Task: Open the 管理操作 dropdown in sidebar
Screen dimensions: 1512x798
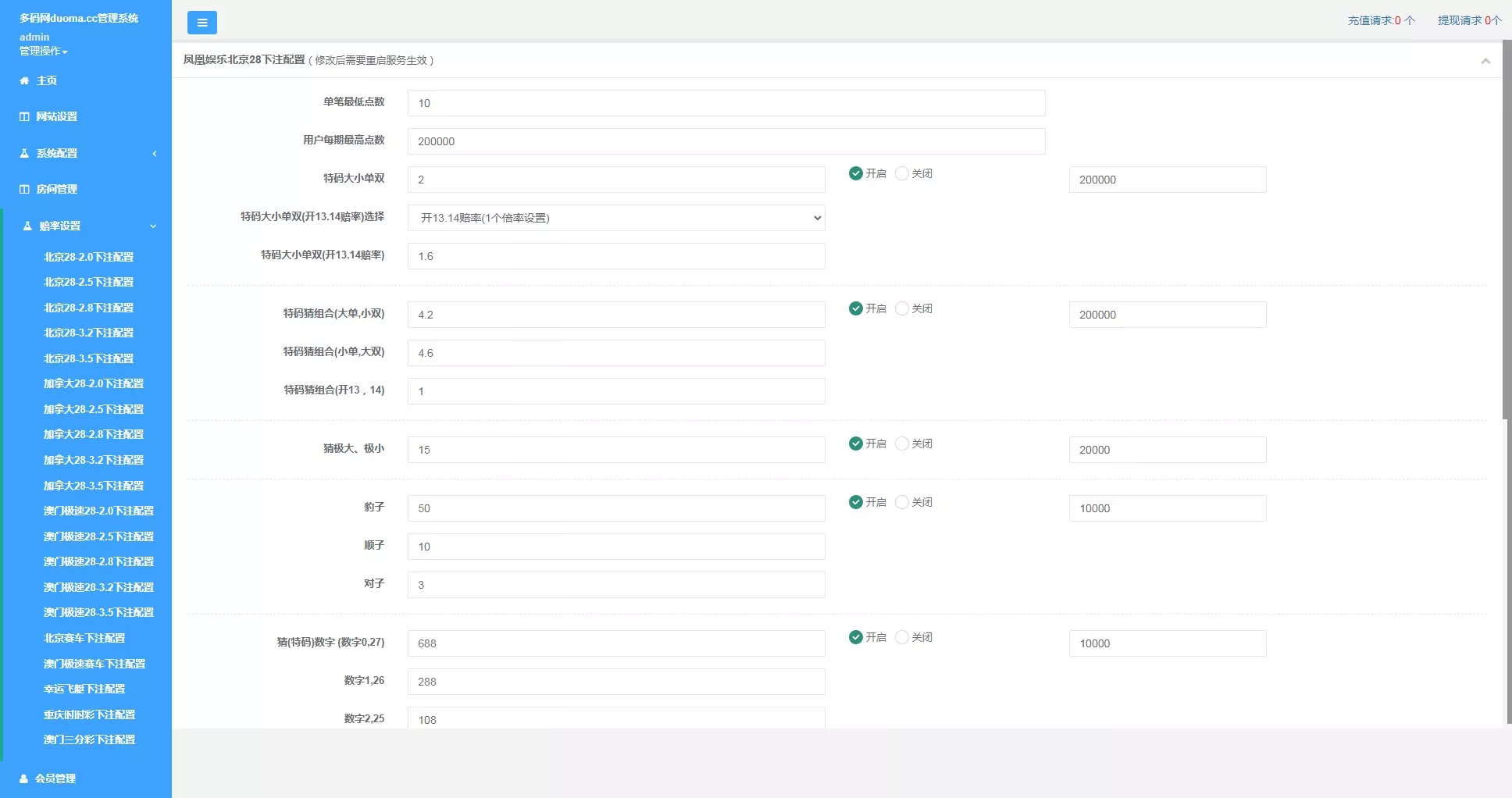Action: tap(42, 51)
